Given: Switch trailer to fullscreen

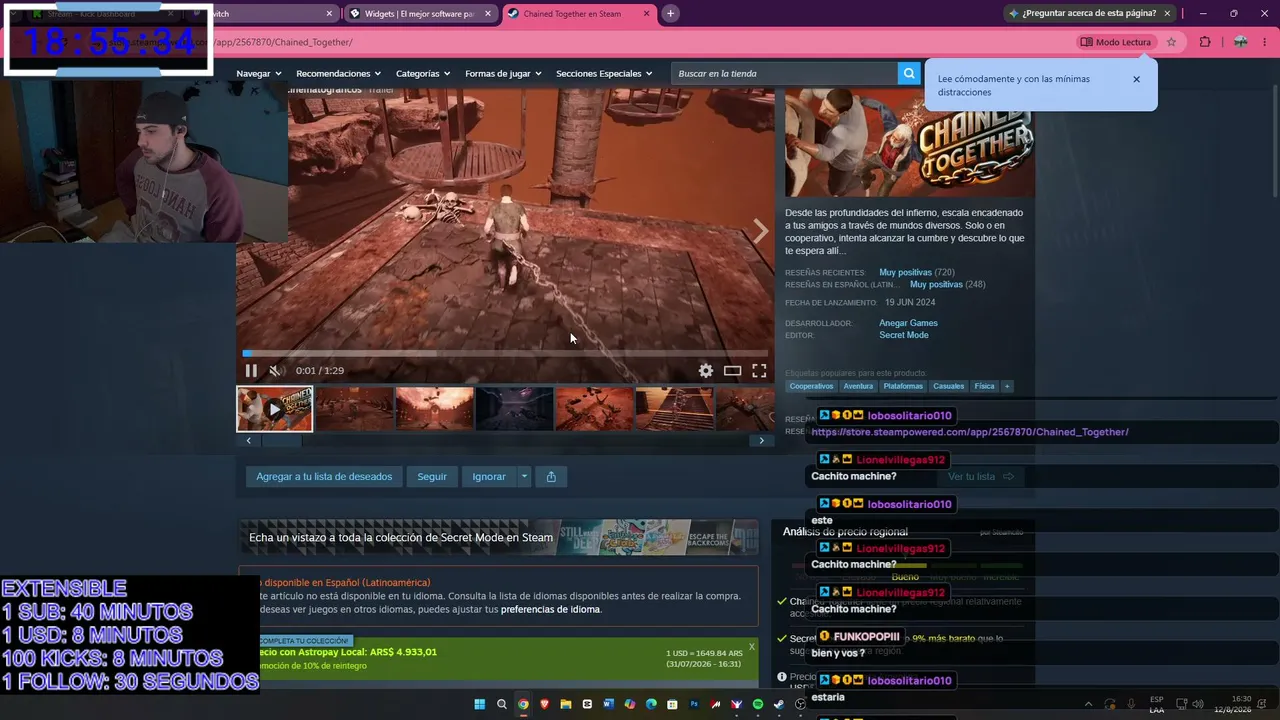Looking at the screenshot, I should click(759, 371).
